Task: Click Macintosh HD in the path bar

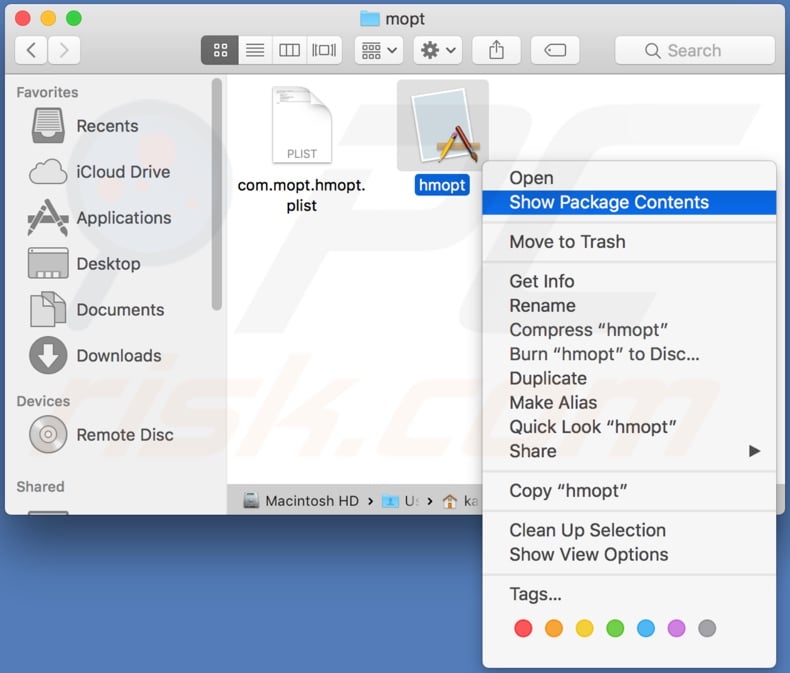Action: 301,501
